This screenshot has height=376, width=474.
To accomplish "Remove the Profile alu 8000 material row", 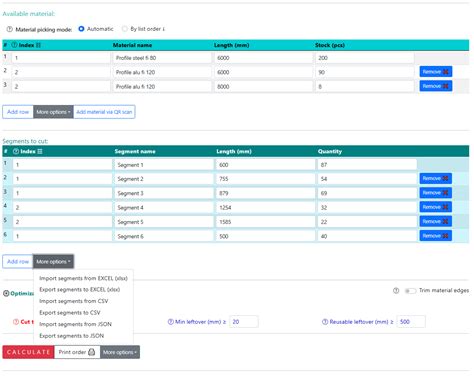I will pos(436,86).
